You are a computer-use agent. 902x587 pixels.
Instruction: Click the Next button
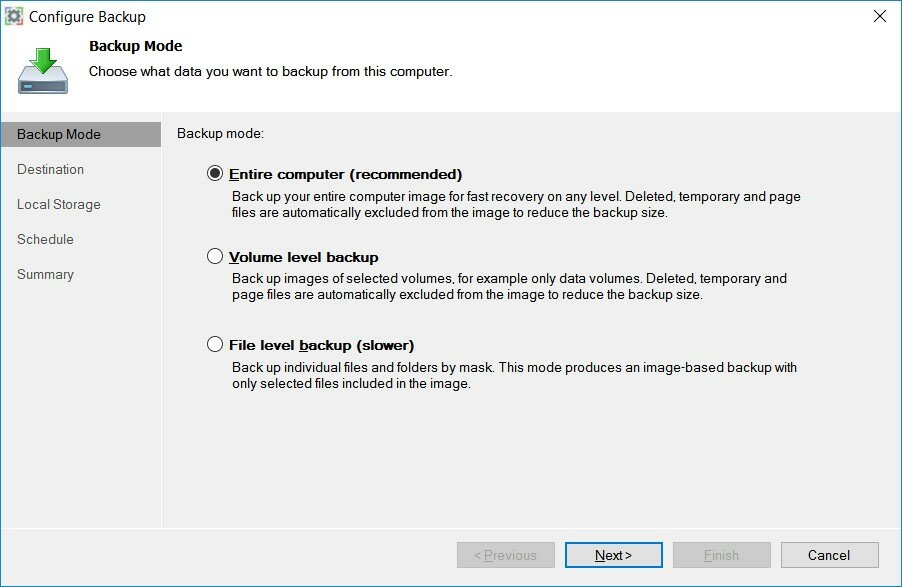click(x=613, y=555)
